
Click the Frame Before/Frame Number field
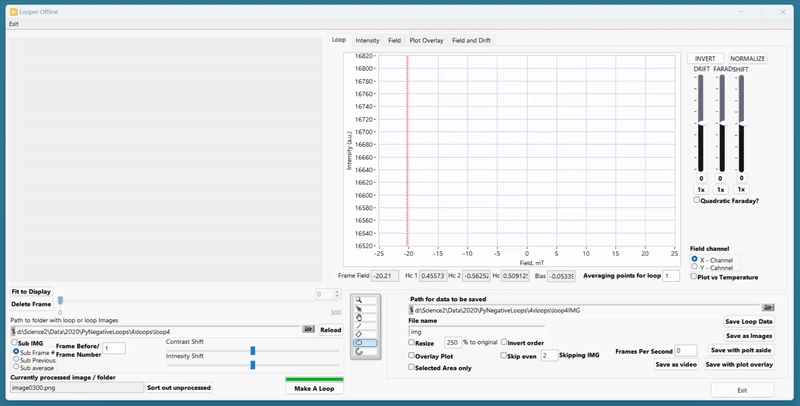(x=114, y=348)
